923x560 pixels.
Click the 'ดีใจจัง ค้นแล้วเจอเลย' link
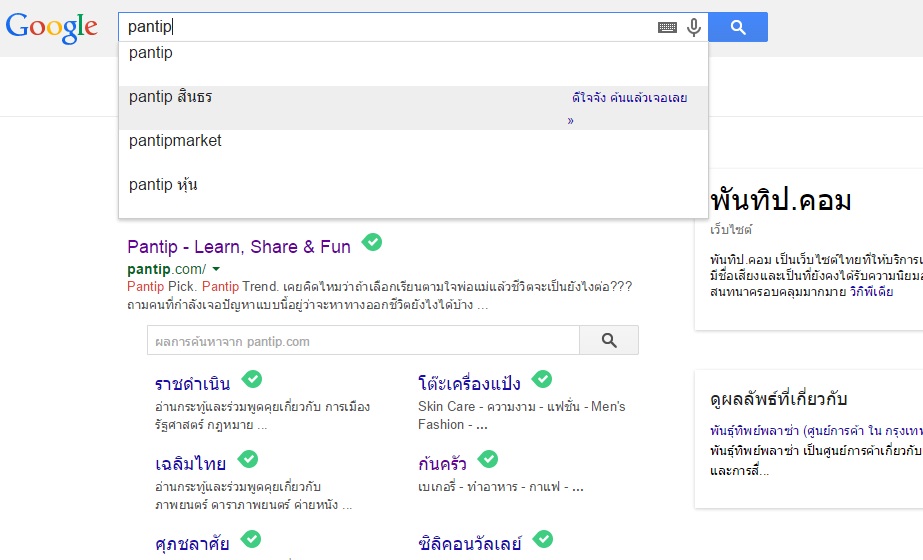pos(629,98)
